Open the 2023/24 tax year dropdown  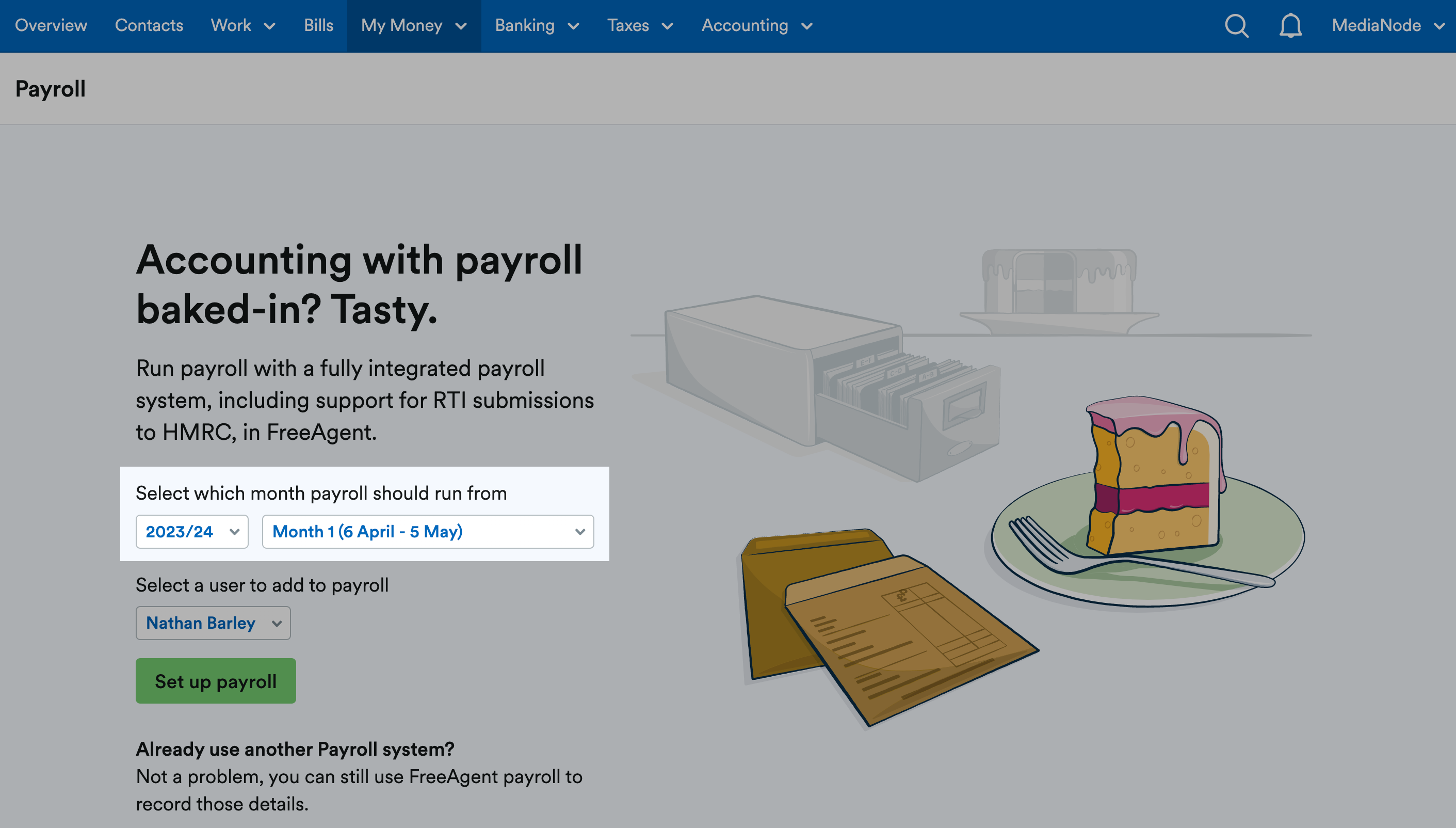click(192, 531)
